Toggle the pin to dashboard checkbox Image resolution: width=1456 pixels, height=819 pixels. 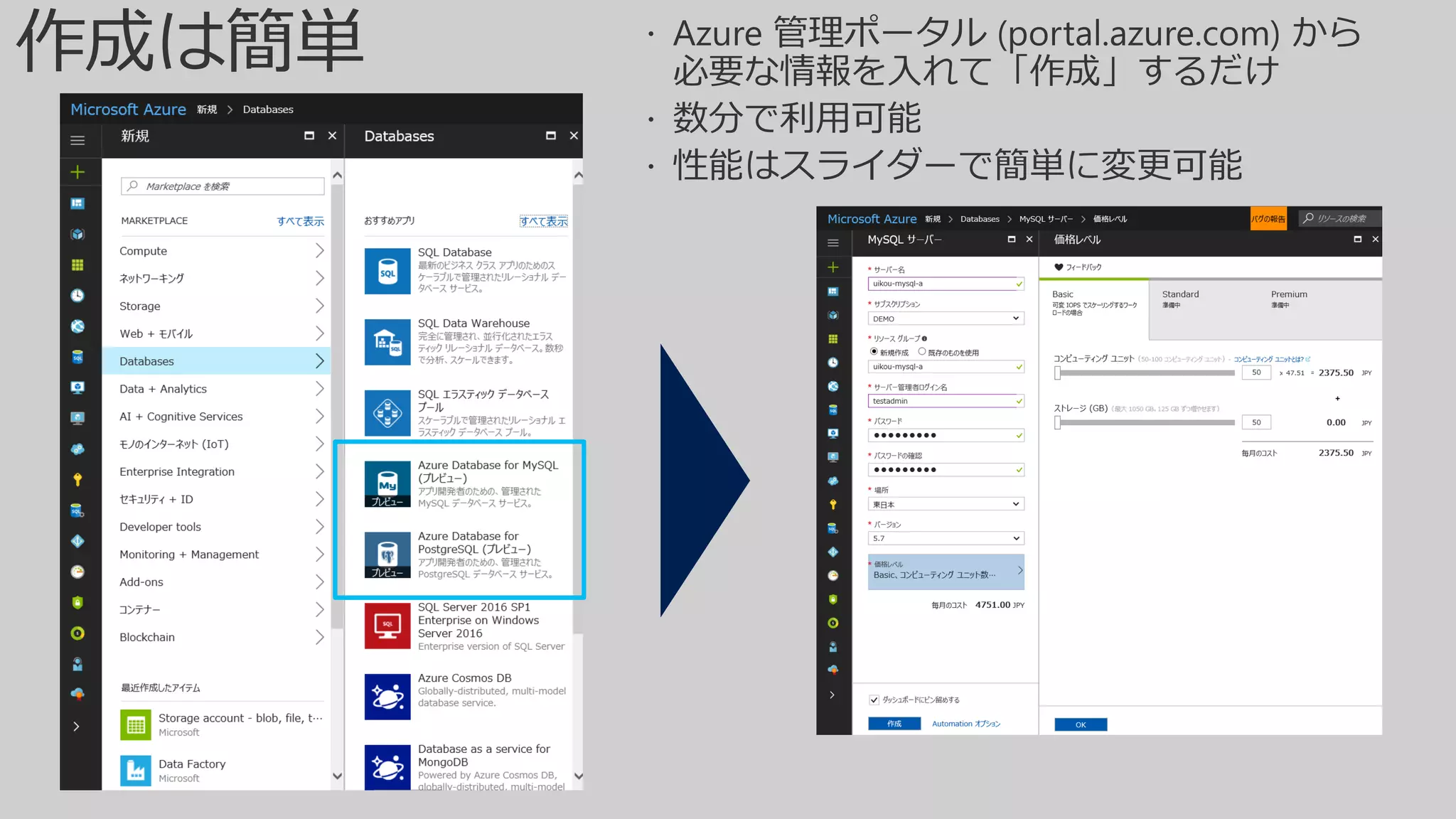click(874, 700)
